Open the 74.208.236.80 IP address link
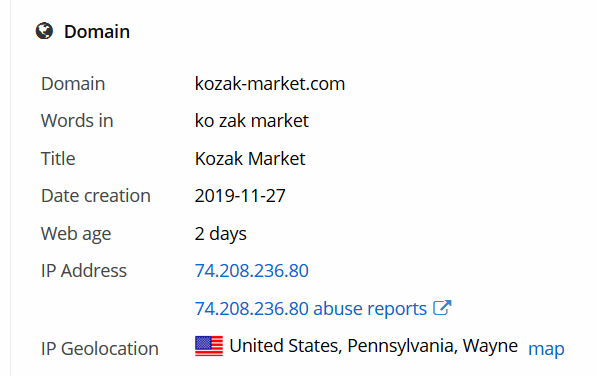The image size is (597, 376). pos(251,271)
